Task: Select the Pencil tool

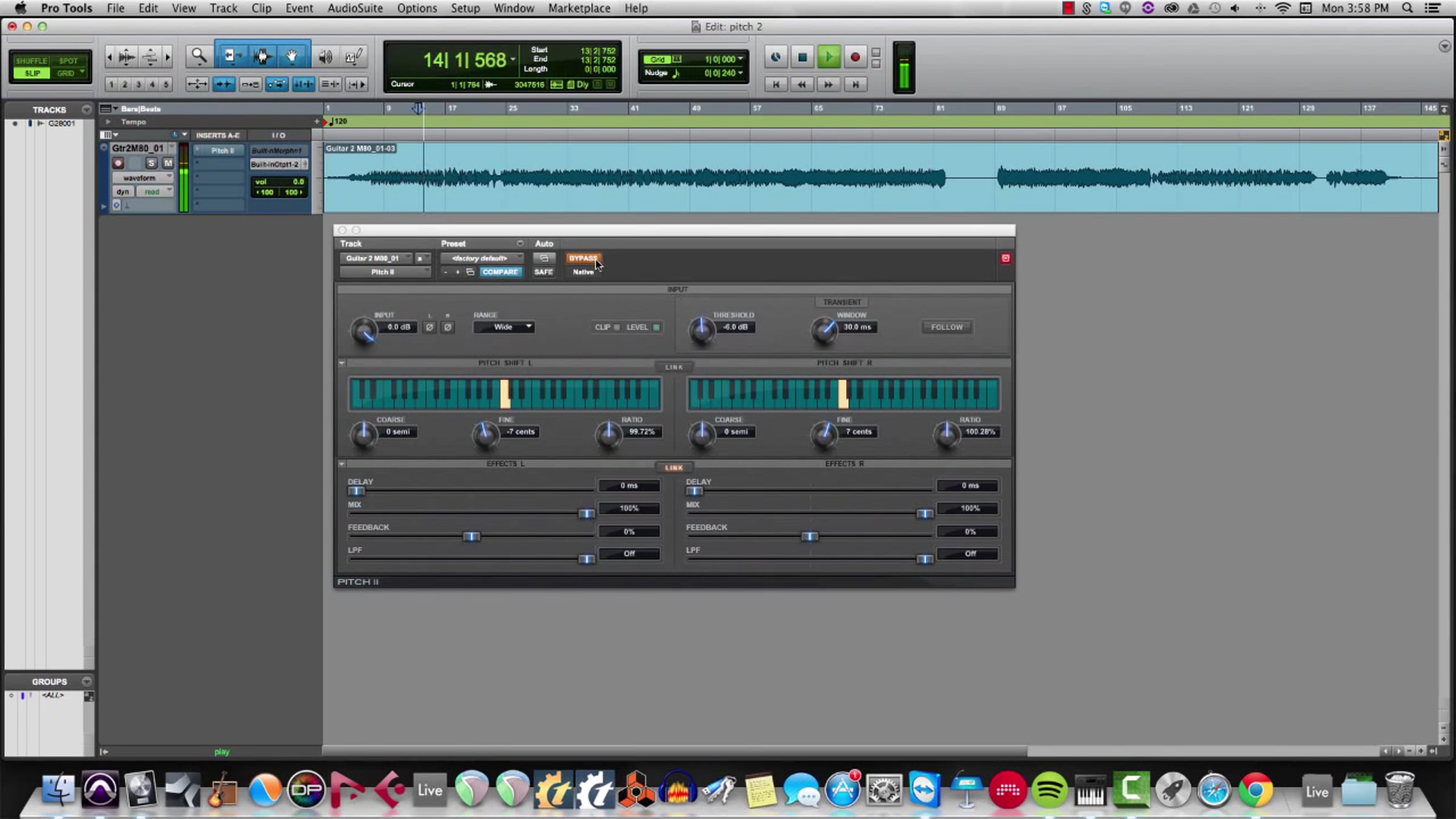Action: click(354, 57)
